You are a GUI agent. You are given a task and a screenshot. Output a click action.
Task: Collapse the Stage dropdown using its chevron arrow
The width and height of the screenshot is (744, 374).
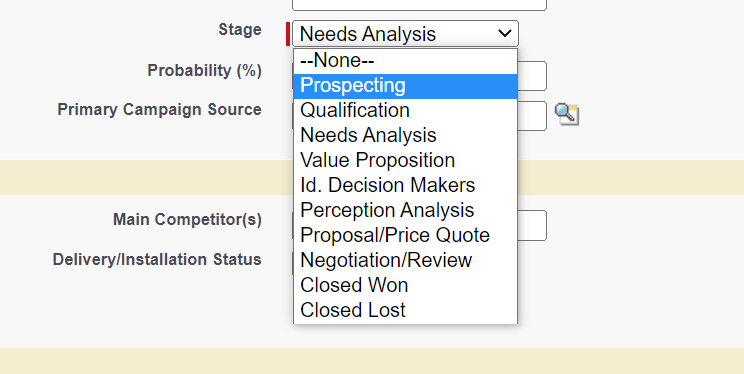click(x=505, y=34)
